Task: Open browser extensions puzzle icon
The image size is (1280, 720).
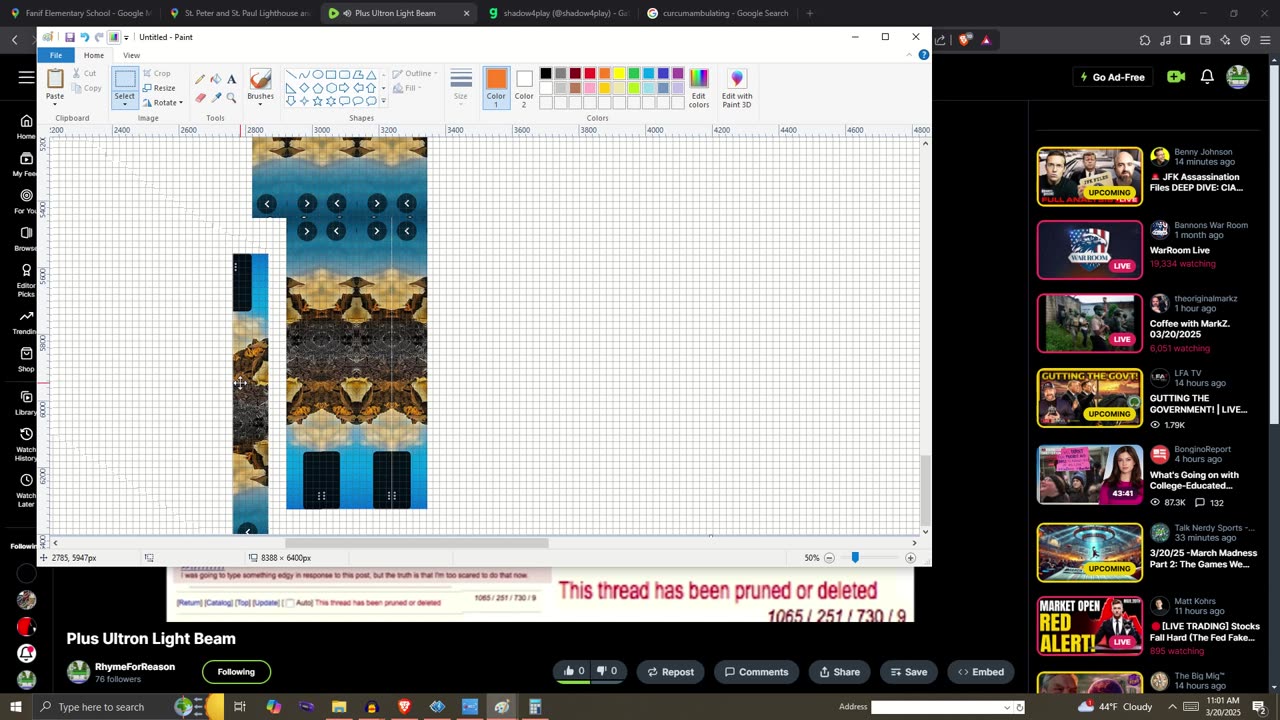Action: [x=1145, y=40]
